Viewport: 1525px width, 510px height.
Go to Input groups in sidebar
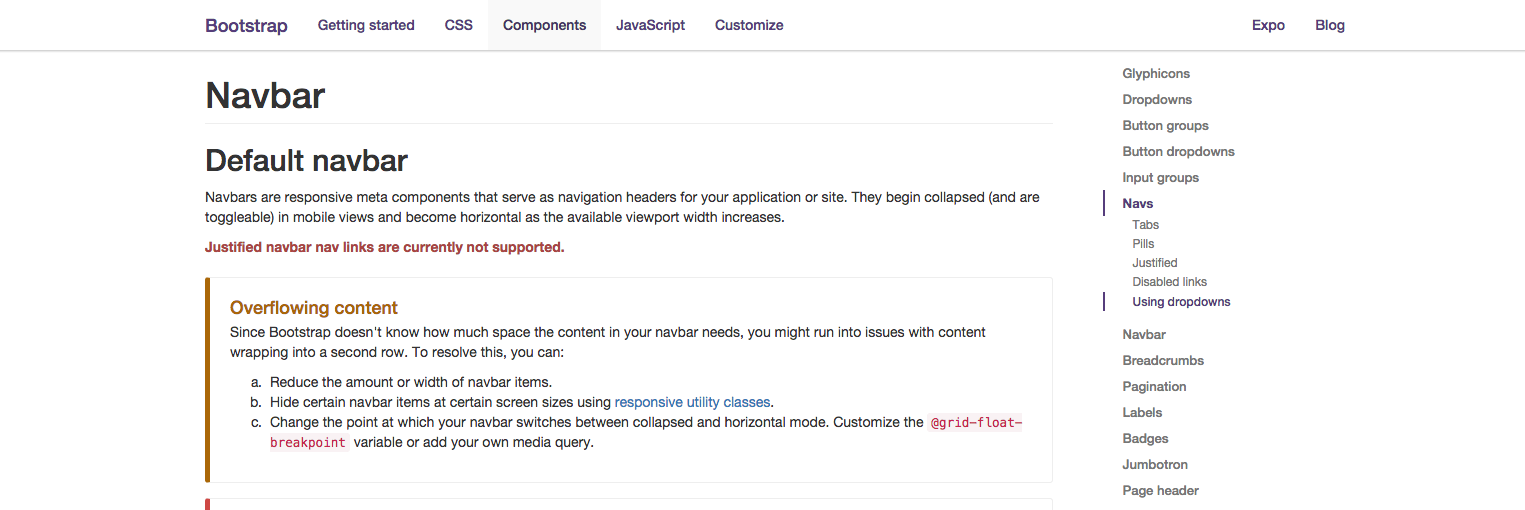point(1160,177)
